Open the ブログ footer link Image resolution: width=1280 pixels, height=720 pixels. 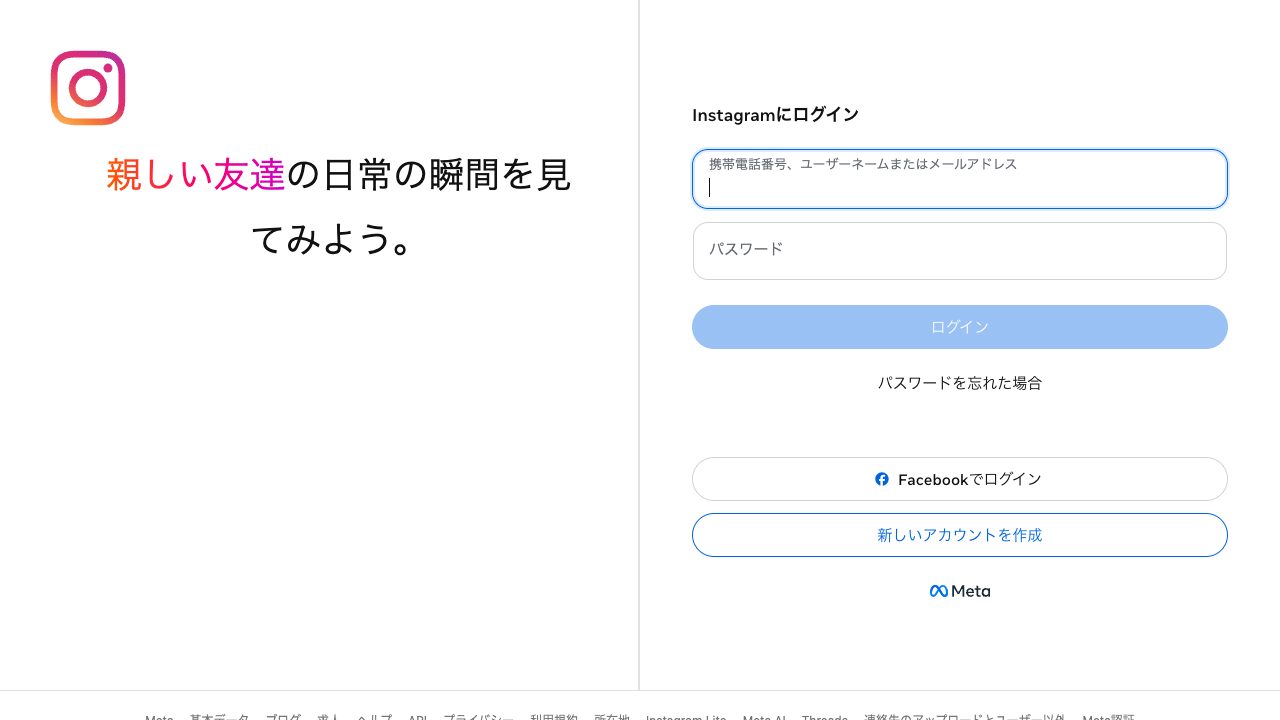(x=283, y=718)
